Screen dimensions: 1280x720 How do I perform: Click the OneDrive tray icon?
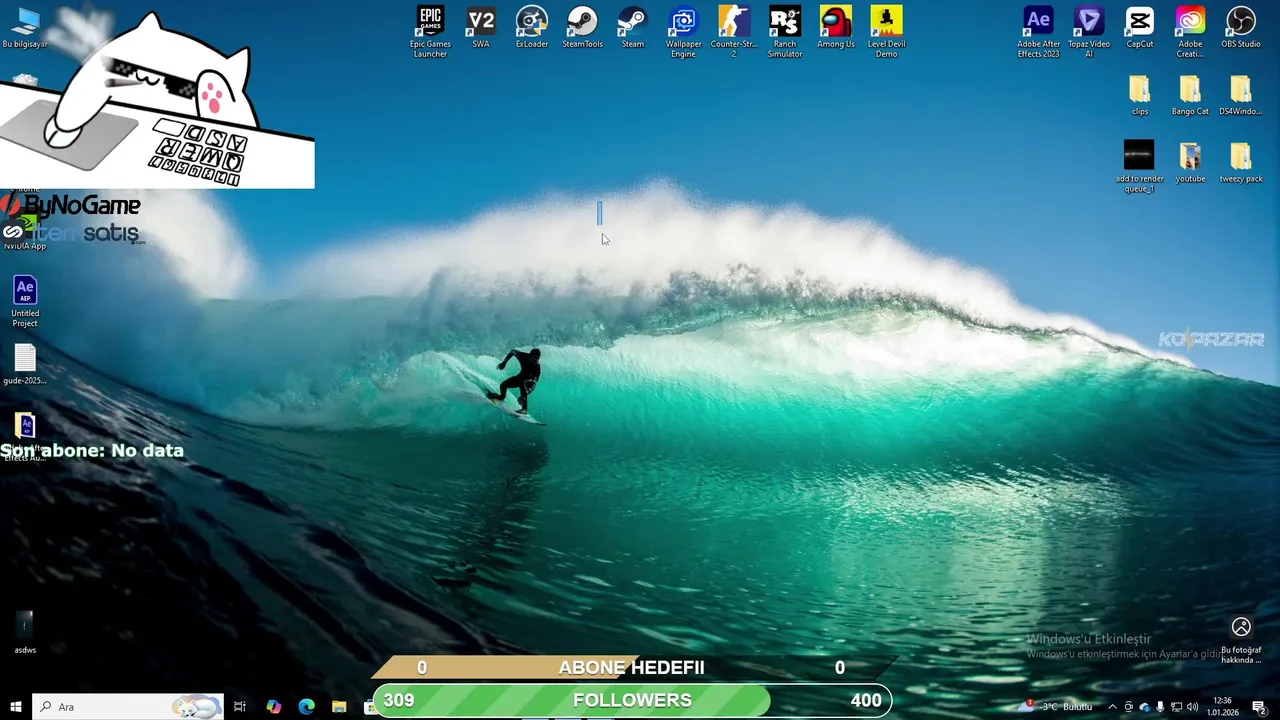tap(1145, 707)
